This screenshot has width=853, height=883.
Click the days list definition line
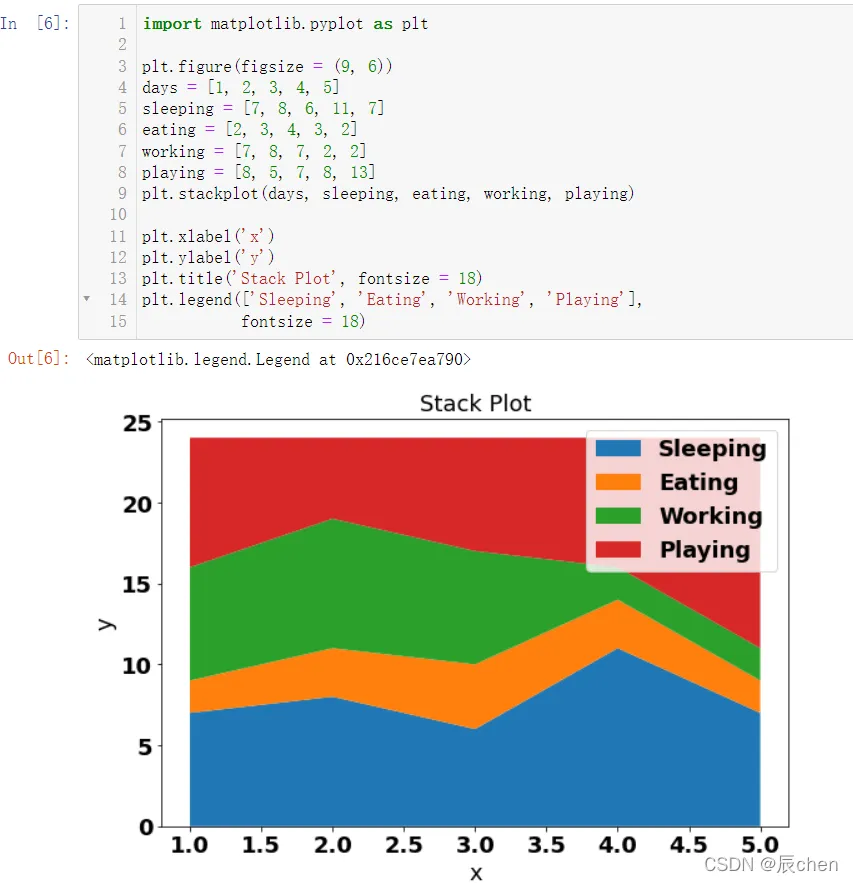[240, 87]
